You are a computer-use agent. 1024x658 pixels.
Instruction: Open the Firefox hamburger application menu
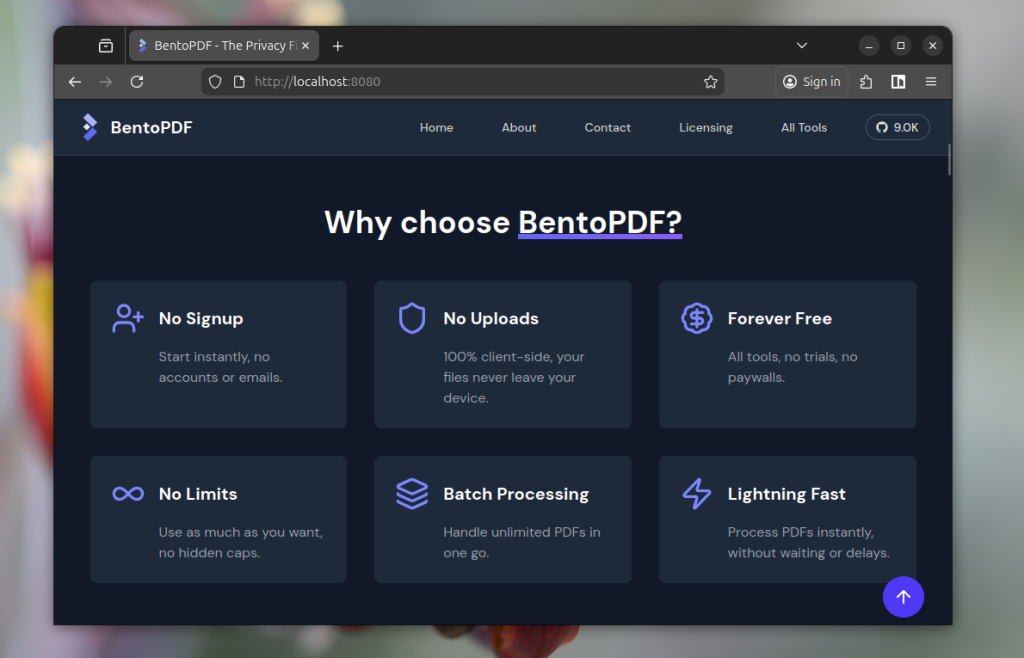930,82
